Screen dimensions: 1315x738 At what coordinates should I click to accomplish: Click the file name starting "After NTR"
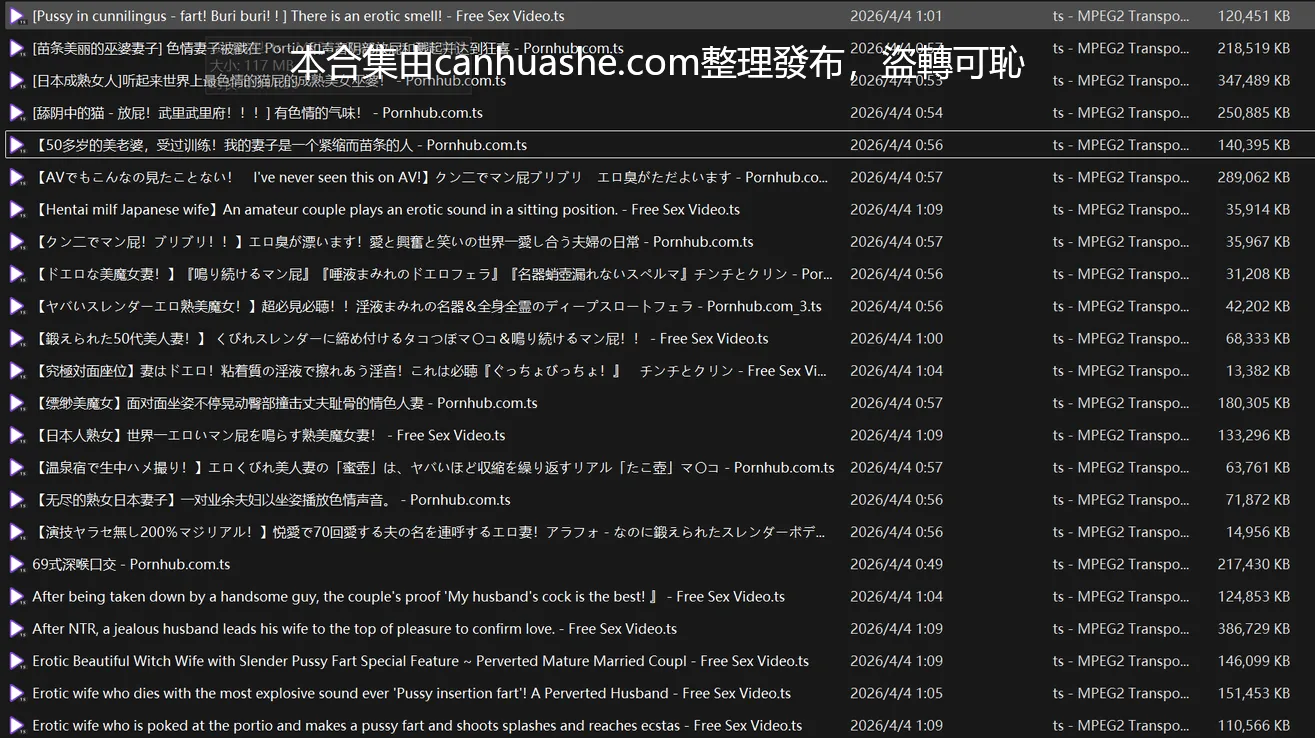tap(355, 629)
